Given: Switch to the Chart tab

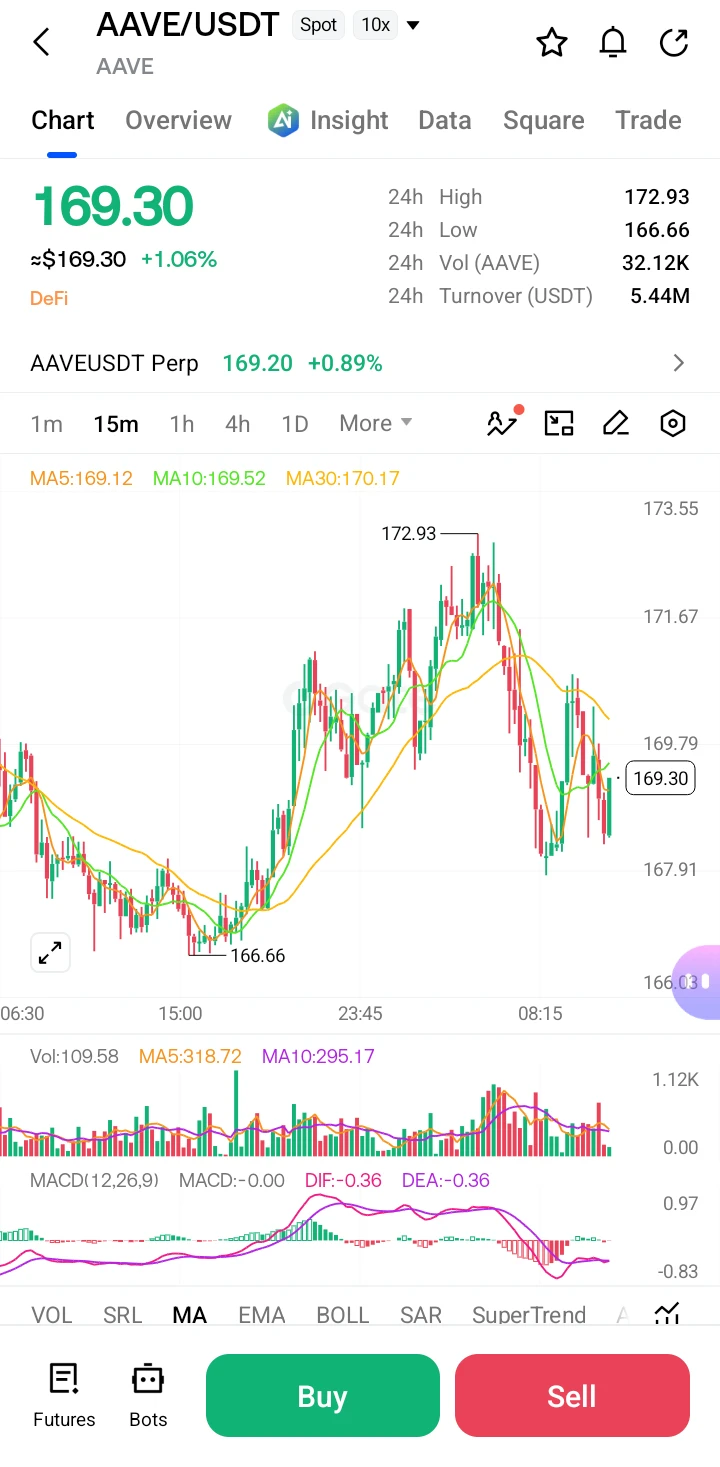Looking at the screenshot, I should click(x=63, y=120).
